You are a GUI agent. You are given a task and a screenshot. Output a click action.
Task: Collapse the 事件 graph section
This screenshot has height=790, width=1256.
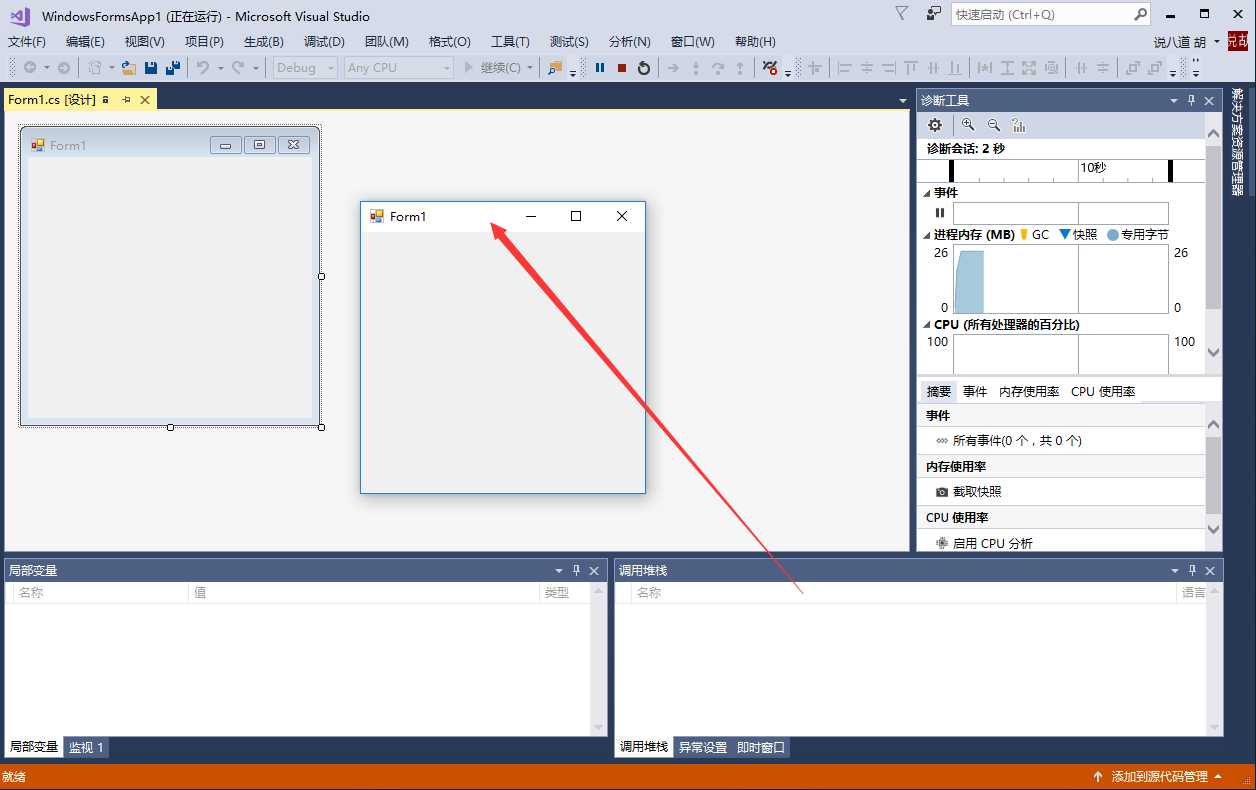[926, 193]
